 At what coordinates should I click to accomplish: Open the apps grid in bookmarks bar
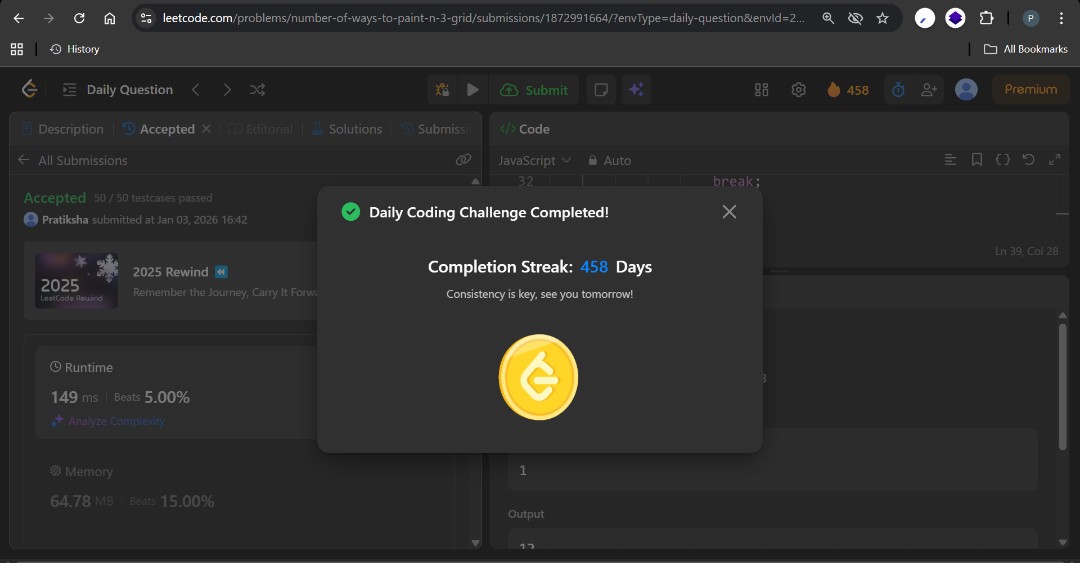[x=17, y=49]
